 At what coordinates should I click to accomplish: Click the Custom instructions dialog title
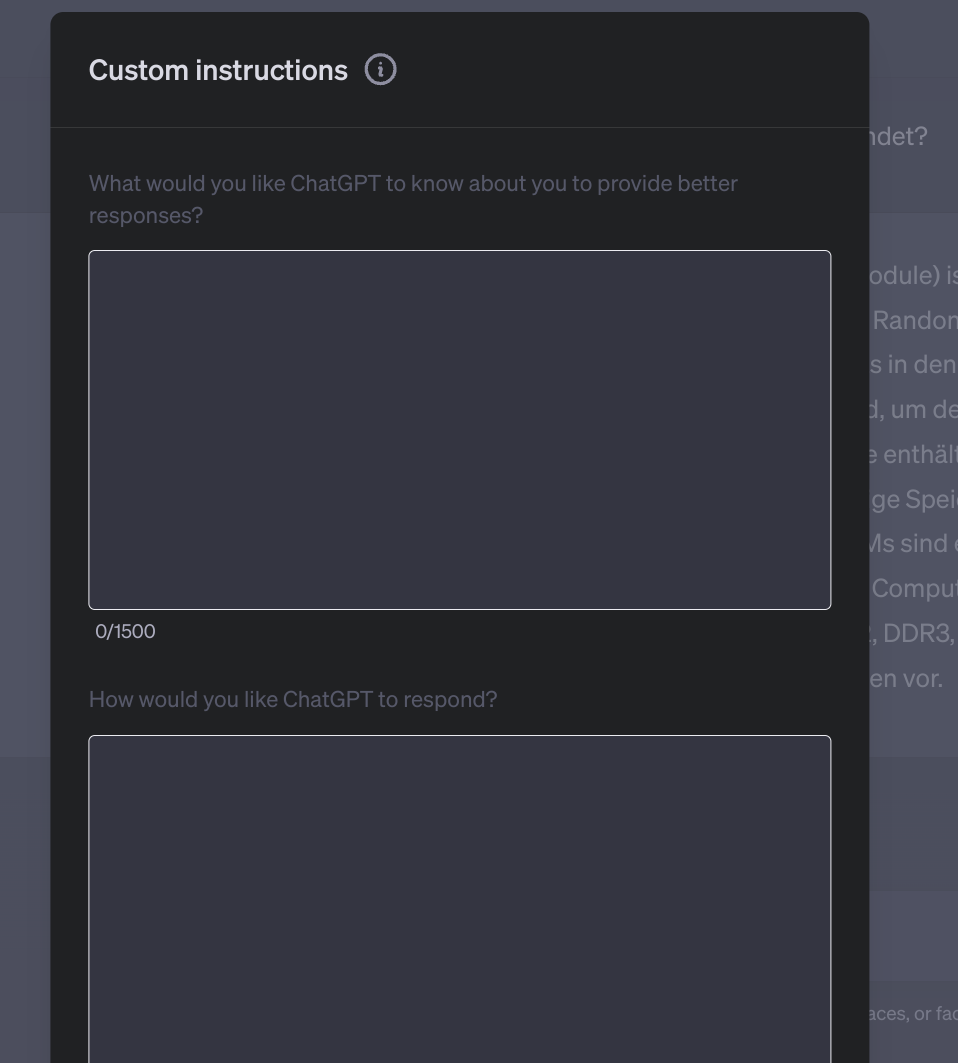tap(216, 70)
